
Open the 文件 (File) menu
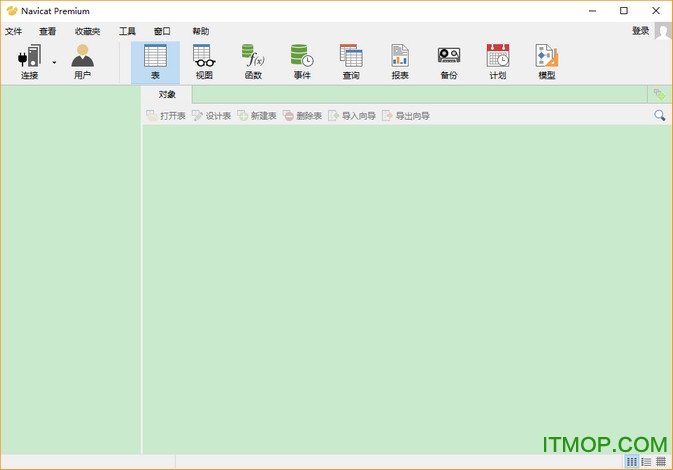click(x=13, y=31)
